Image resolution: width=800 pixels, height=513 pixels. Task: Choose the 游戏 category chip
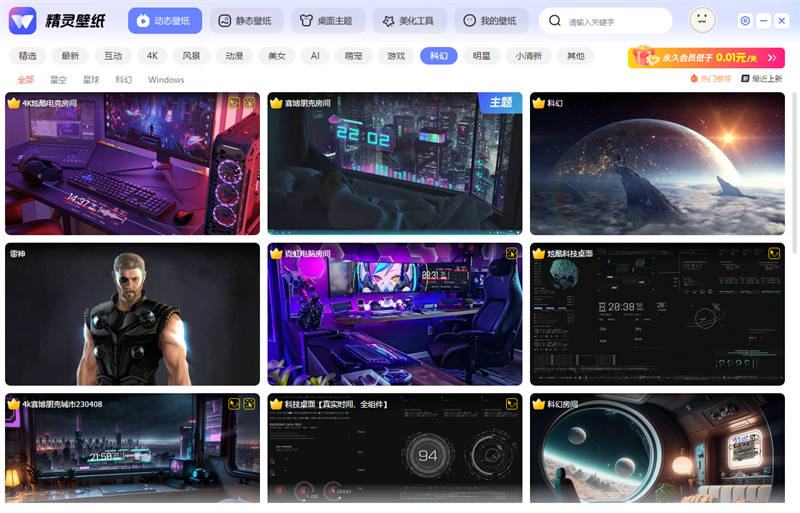[x=396, y=56]
